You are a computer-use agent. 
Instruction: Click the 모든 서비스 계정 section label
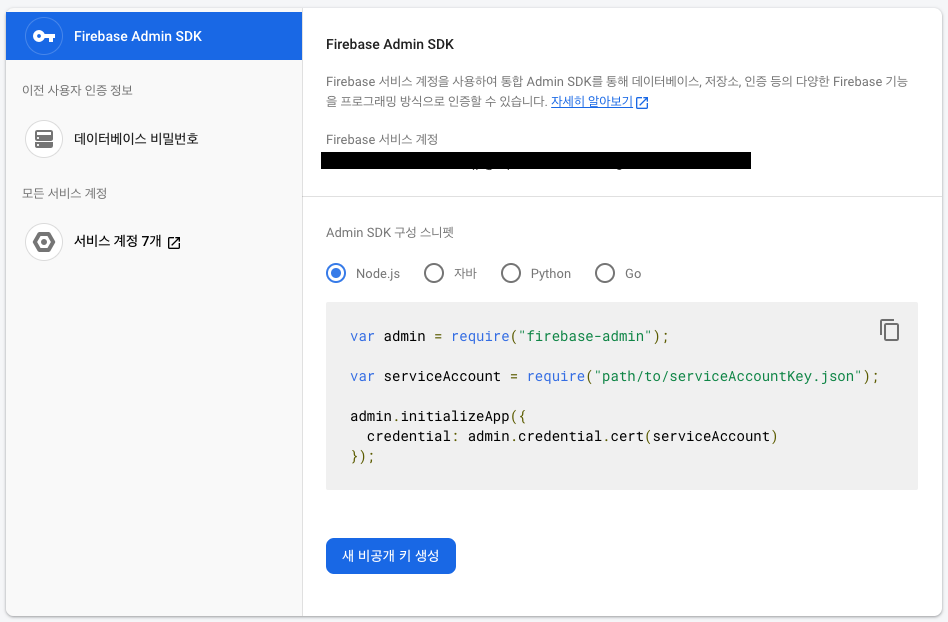65,193
